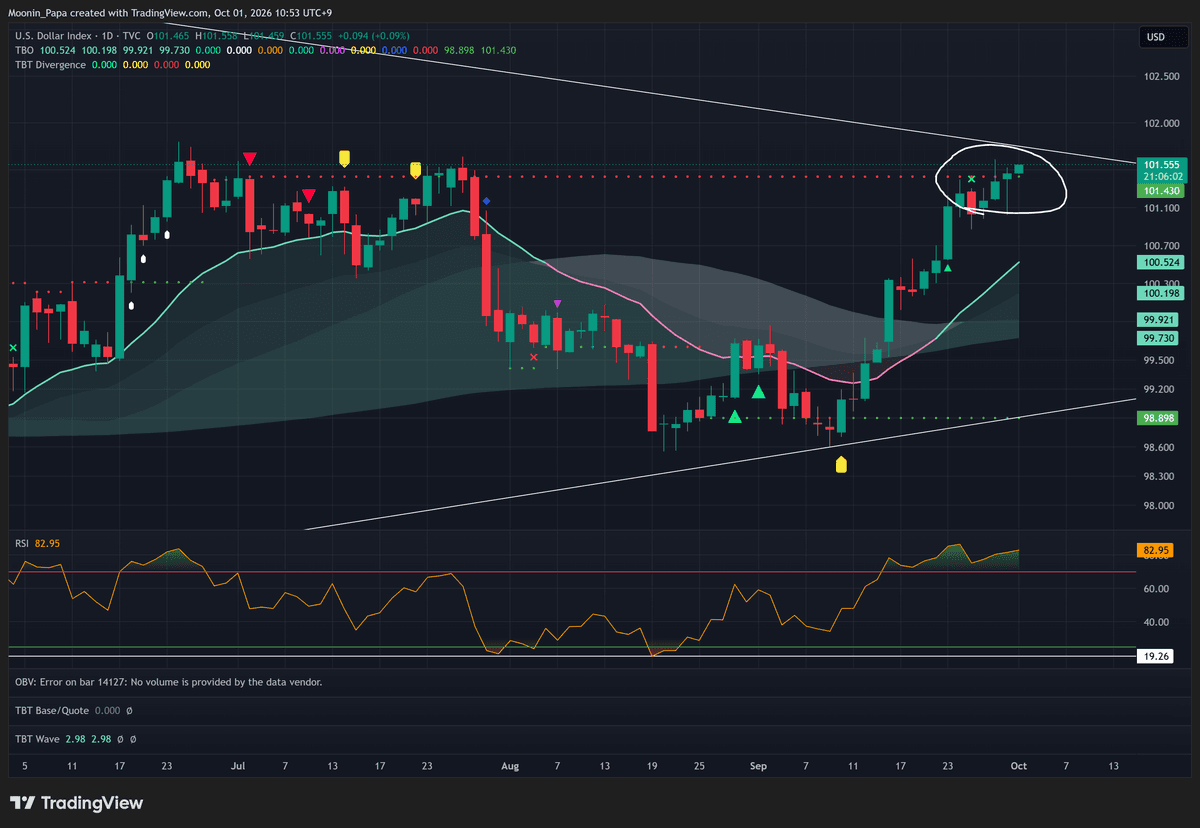
Task: Click the current price label 101.555 on price axis
Action: (1160, 165)
